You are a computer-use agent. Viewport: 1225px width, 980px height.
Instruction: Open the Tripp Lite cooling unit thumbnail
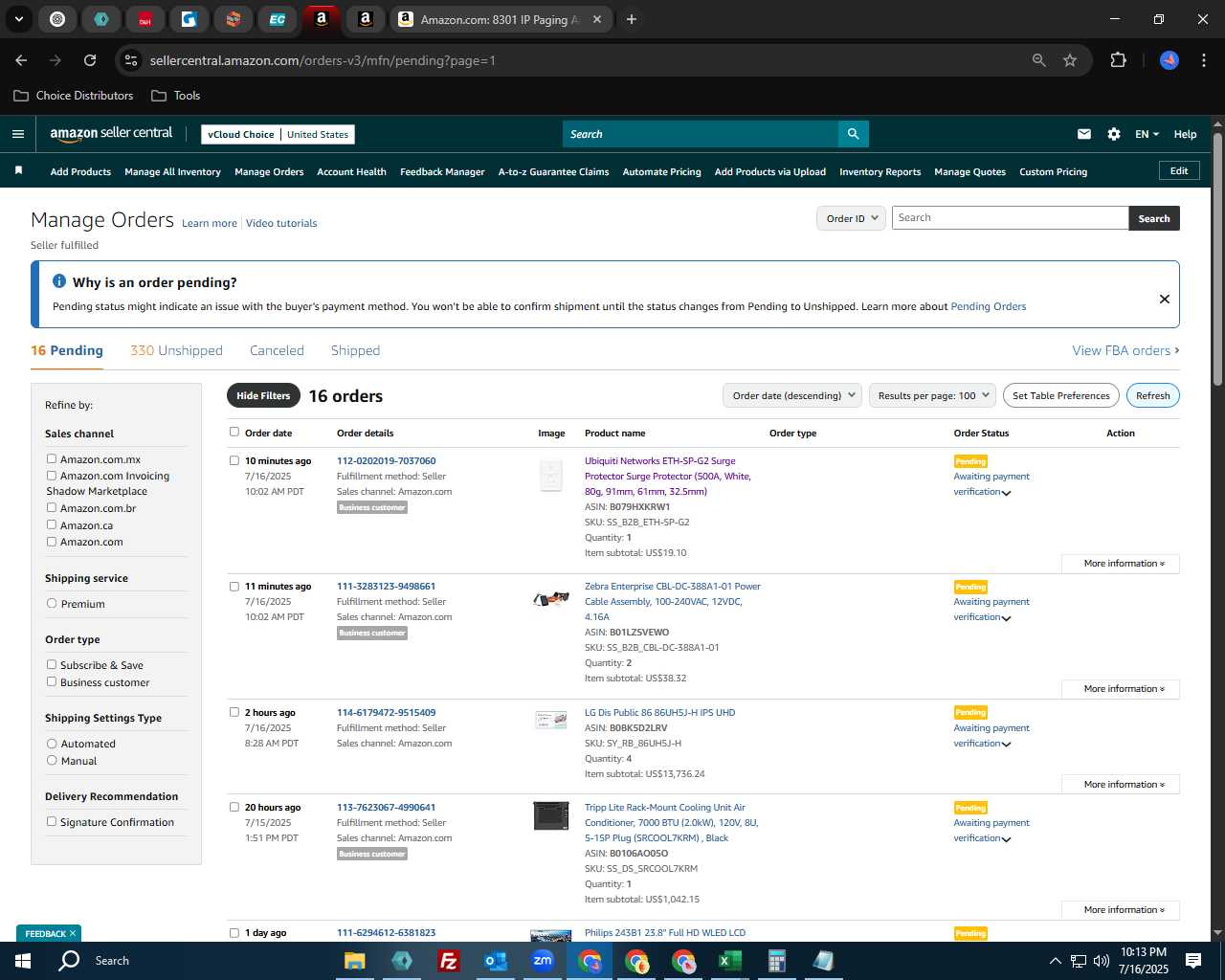tap(550, 815)
